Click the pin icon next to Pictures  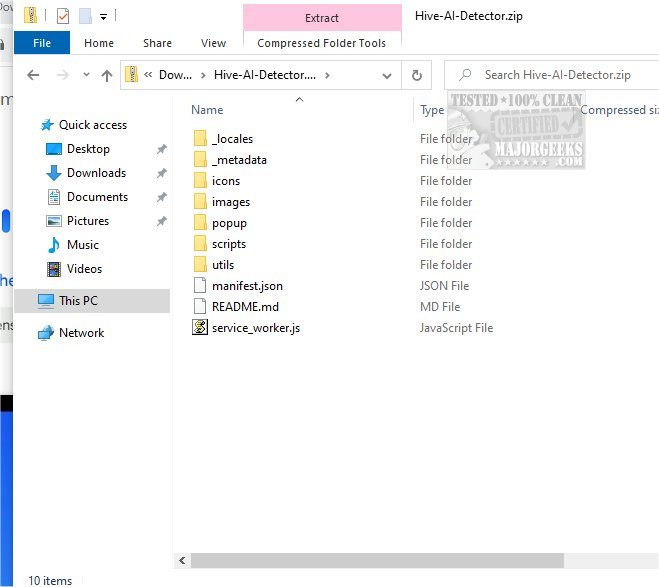162,221
